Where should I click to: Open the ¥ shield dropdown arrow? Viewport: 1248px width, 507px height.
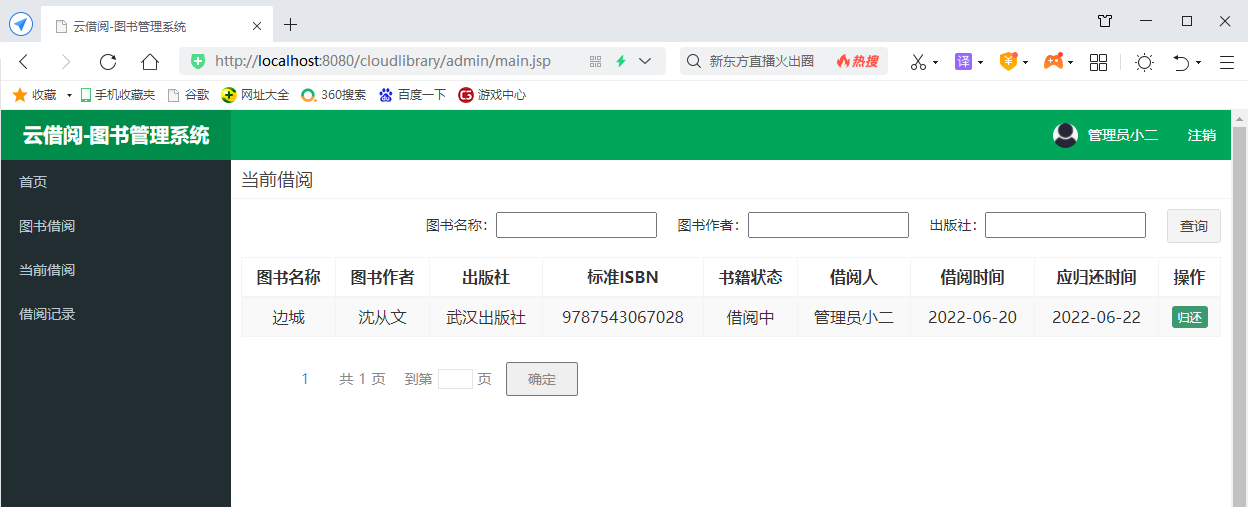(1026, 62)
